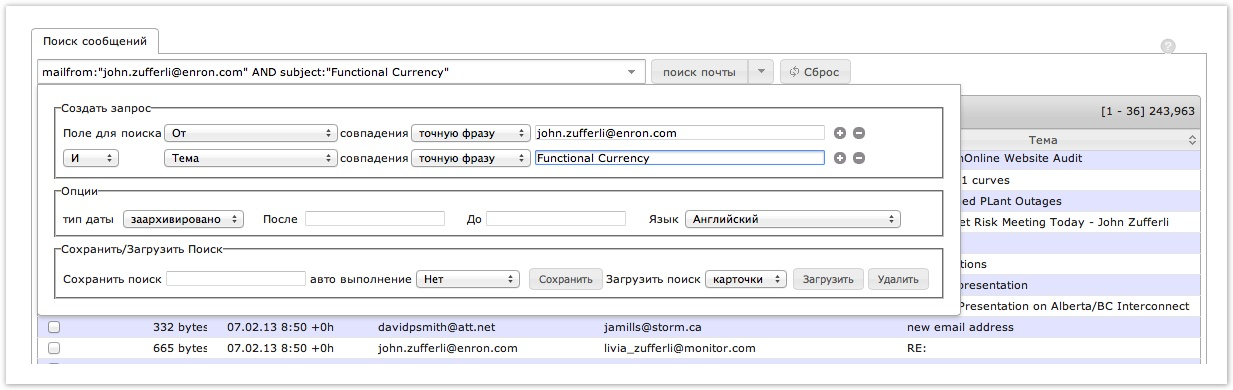Expand the search query combo box arrow
1233x390 pixels.
point(631,72)
